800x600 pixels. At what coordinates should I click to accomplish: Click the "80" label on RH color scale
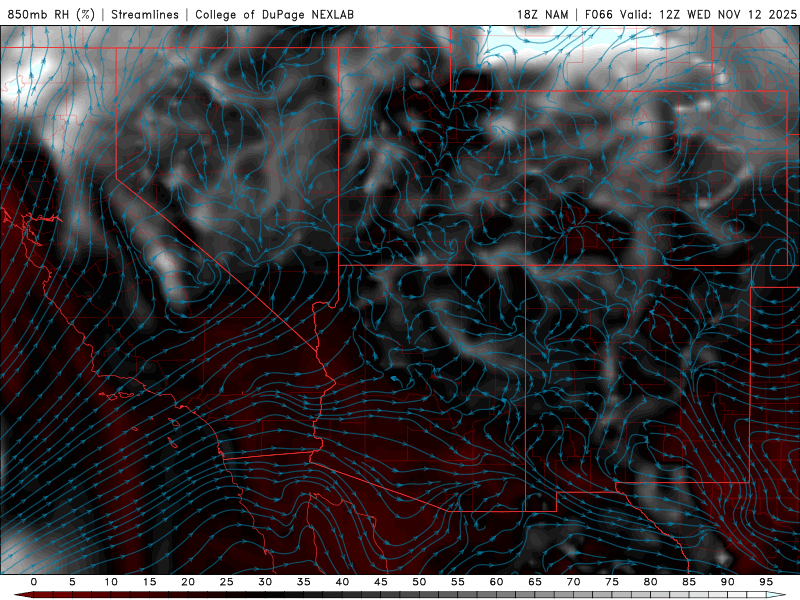click(x=650, y=582)
